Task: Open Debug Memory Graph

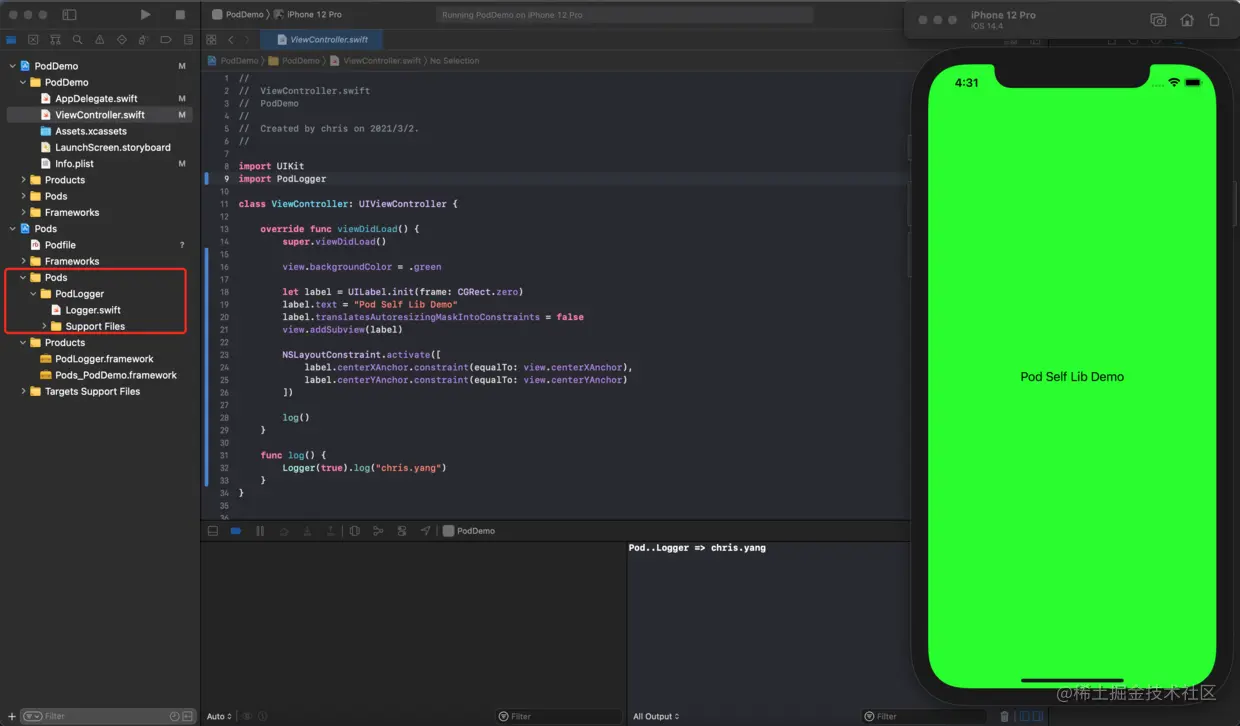Action: (x=378, y=531)
